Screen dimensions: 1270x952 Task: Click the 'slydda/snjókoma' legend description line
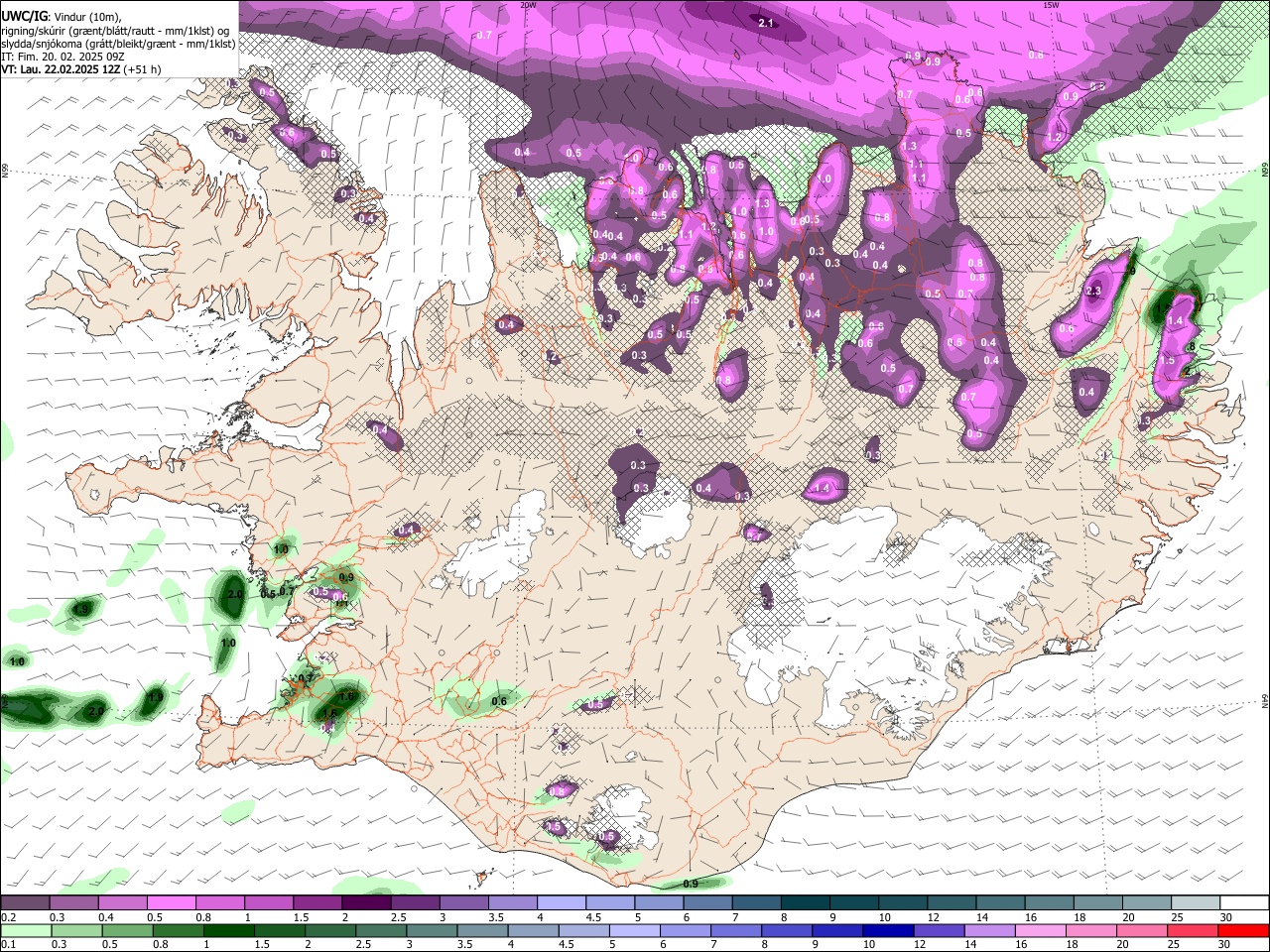pyautogui.click(x=118, y=44)
